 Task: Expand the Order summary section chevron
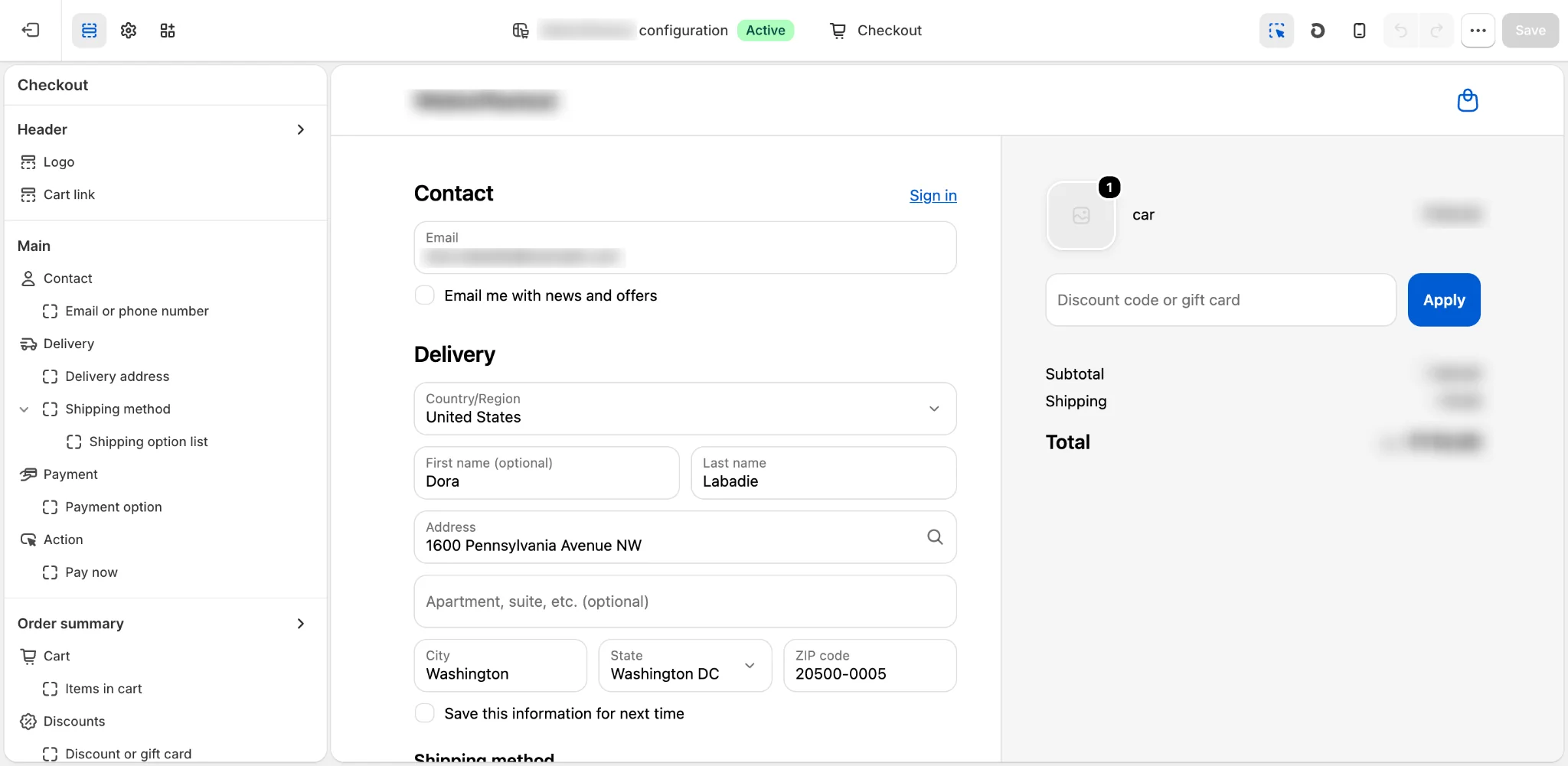[x=301, y=624]
